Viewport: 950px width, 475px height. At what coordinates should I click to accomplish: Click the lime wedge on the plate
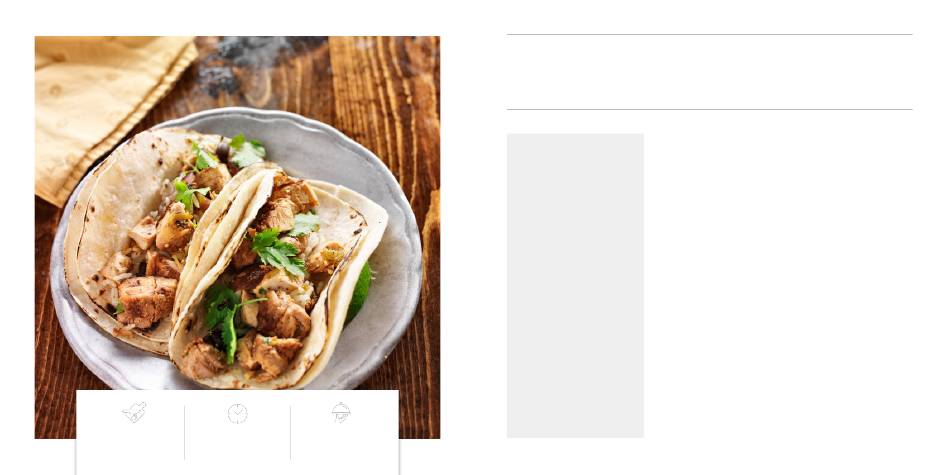point(360,293)
